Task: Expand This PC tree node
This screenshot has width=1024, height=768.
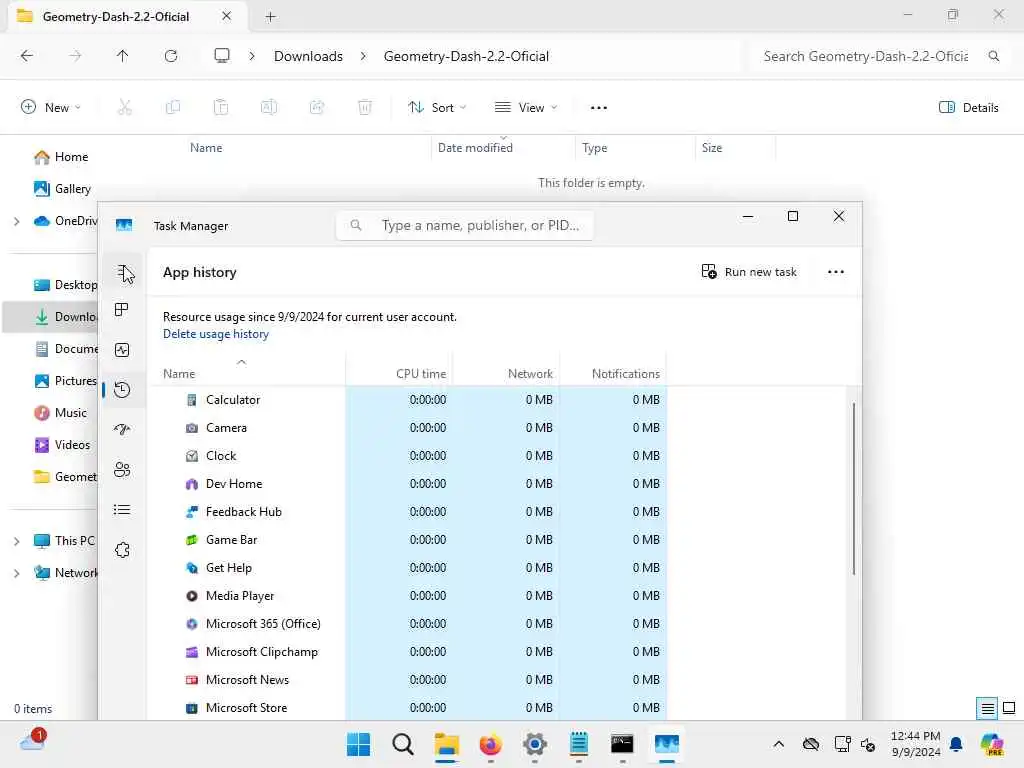Action: point(16,541)
